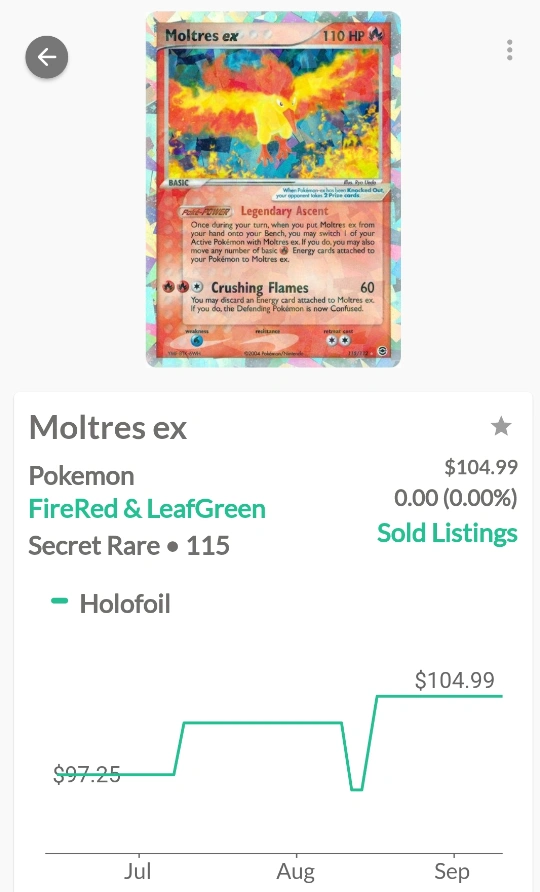View Sold Listings
Screen dimensions: 540x892
point(447,533)
